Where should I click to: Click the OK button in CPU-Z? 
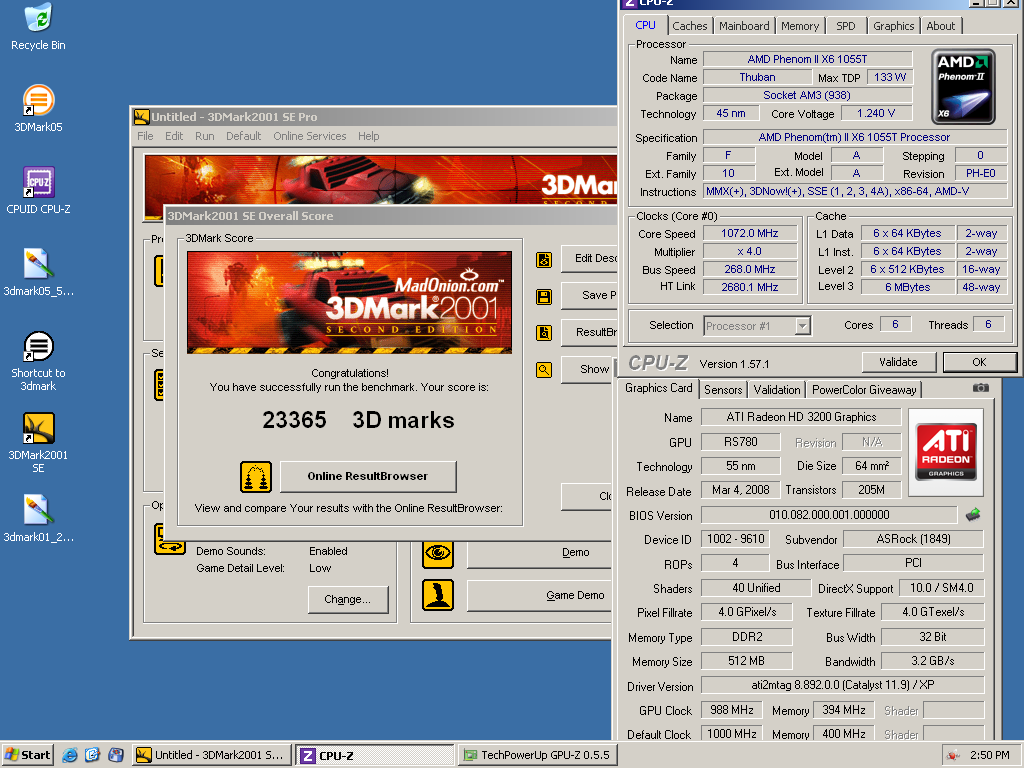point(979,362)
